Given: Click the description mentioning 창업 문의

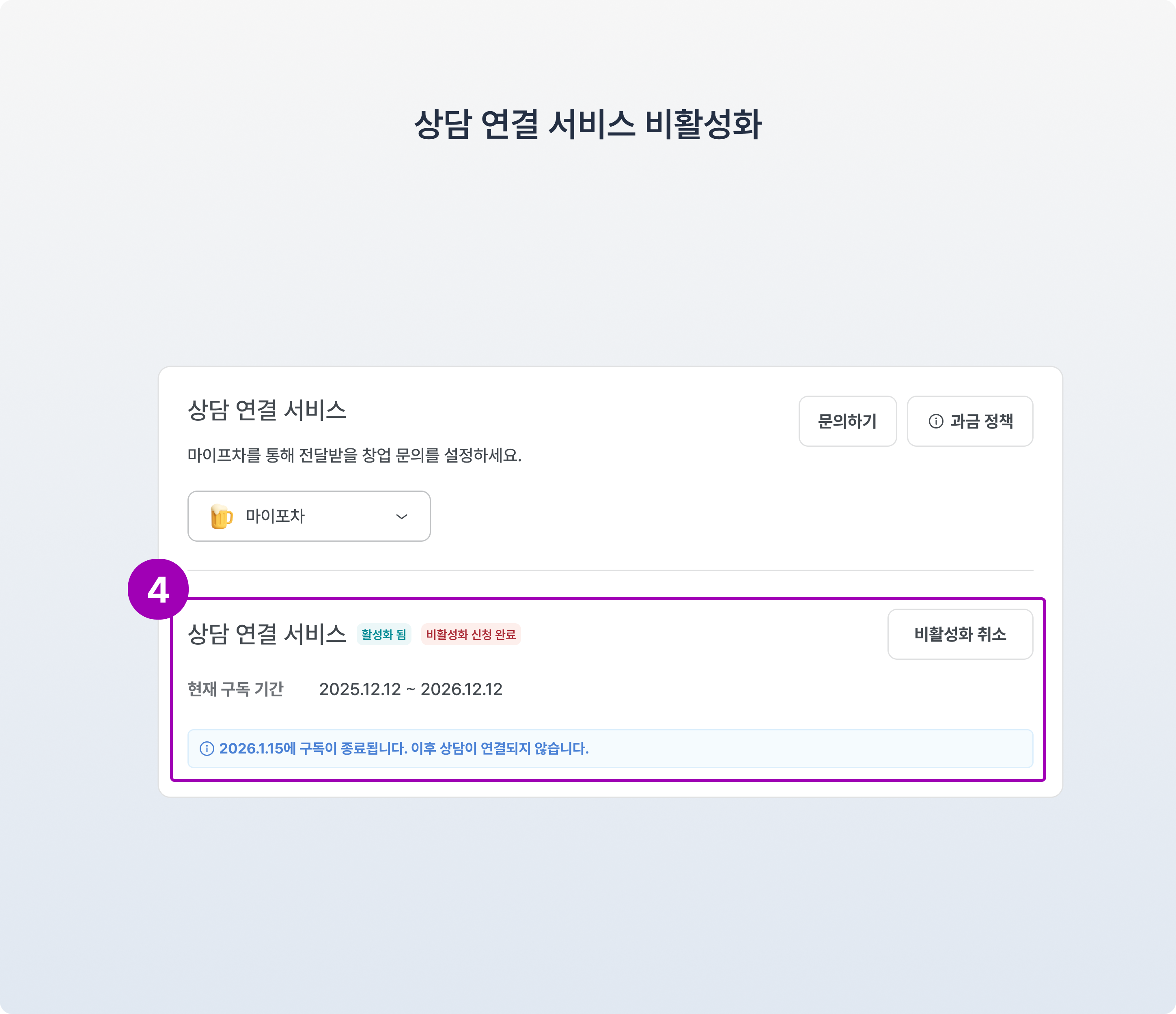Looking at the screenshot, I should (x=354, y=455).
